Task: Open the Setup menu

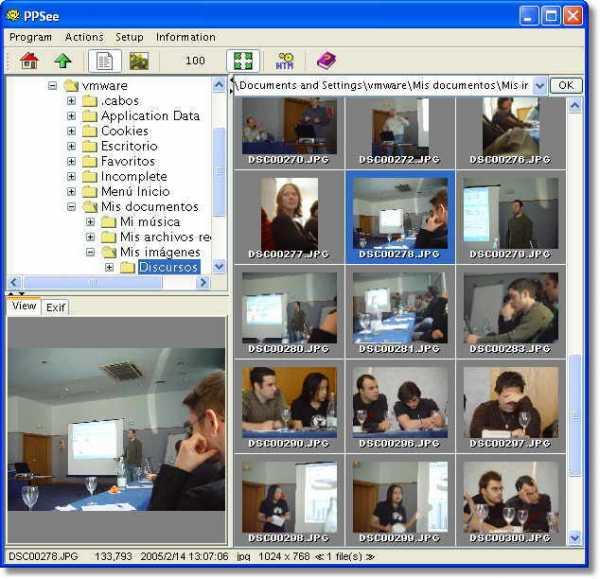Action: pyautogui.click(x=129, y=37)
